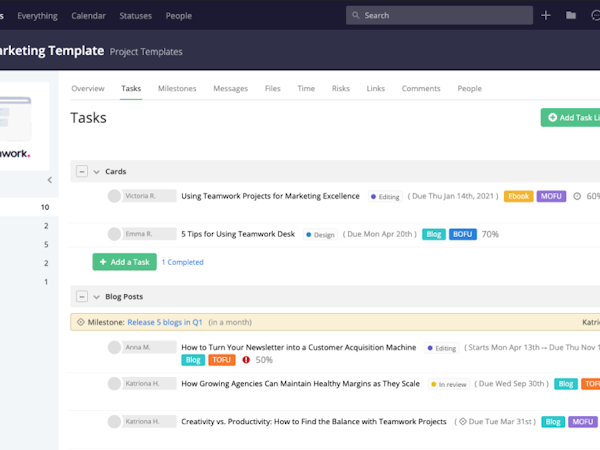Click the plus quick-add icon in top bar

[x=546, y=15]
